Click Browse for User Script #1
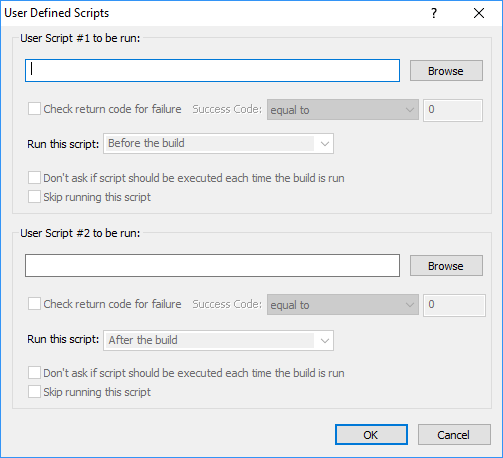The width and height of the screenshot is (503, 458). pyautogui.click(x=446, y=71)
